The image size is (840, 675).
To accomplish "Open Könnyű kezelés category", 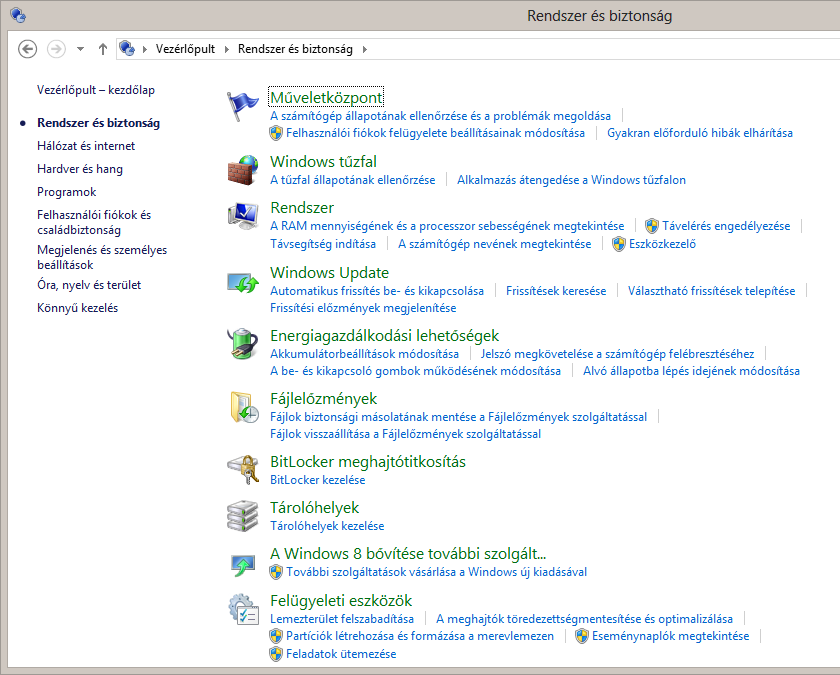I will click(77, 308).
